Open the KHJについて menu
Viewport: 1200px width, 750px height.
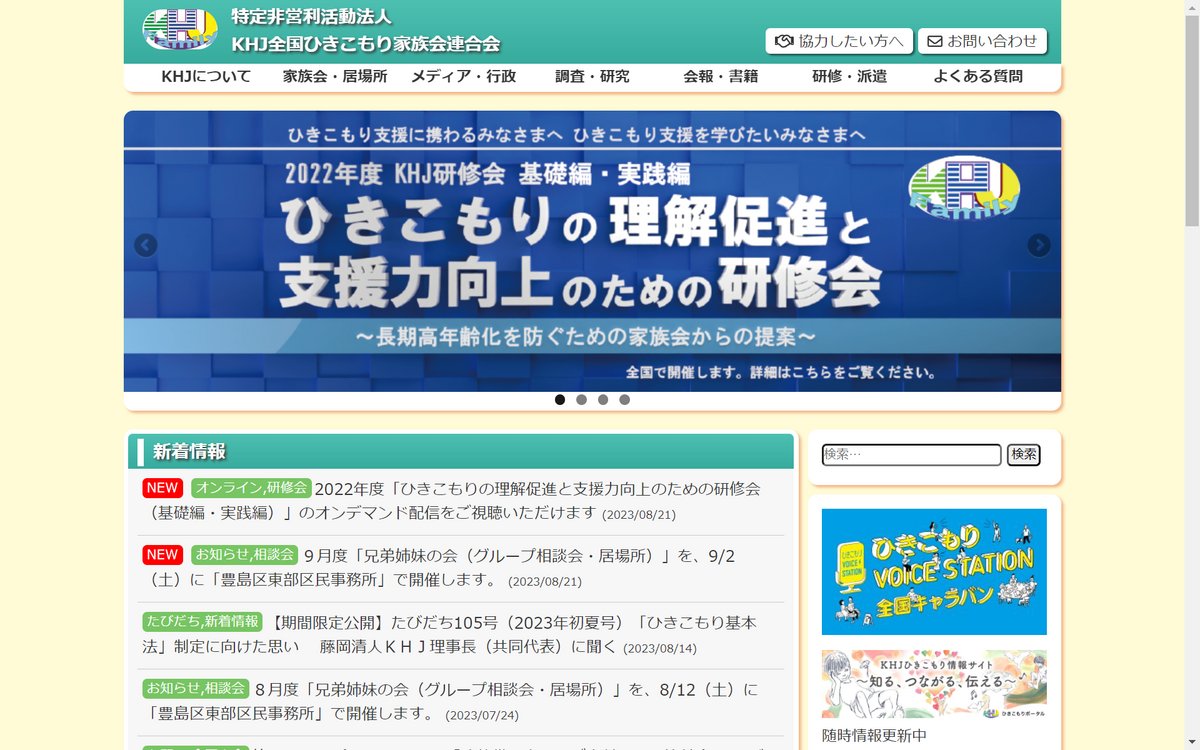pyautogui.click(x=206, y=76)
